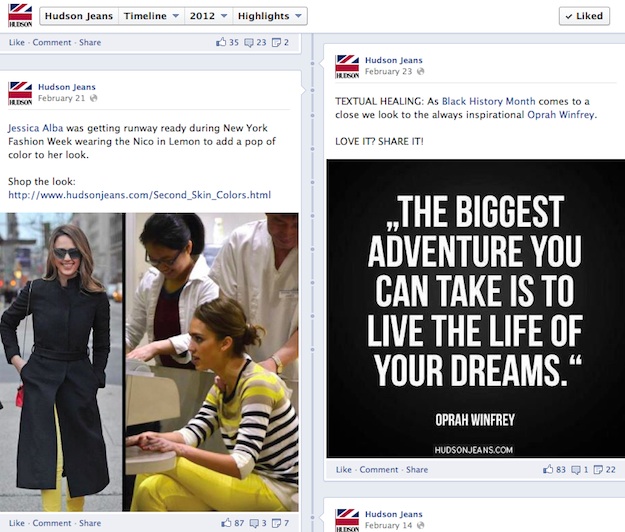
Task: Open Hudson Jeans avatar on February 21 post
Action: (20, 93)
